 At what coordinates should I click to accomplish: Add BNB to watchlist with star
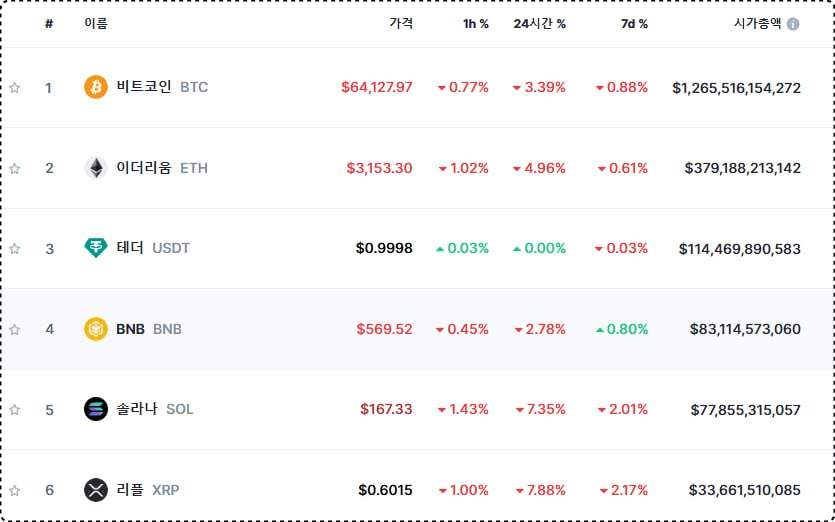(x=15, y=329)
